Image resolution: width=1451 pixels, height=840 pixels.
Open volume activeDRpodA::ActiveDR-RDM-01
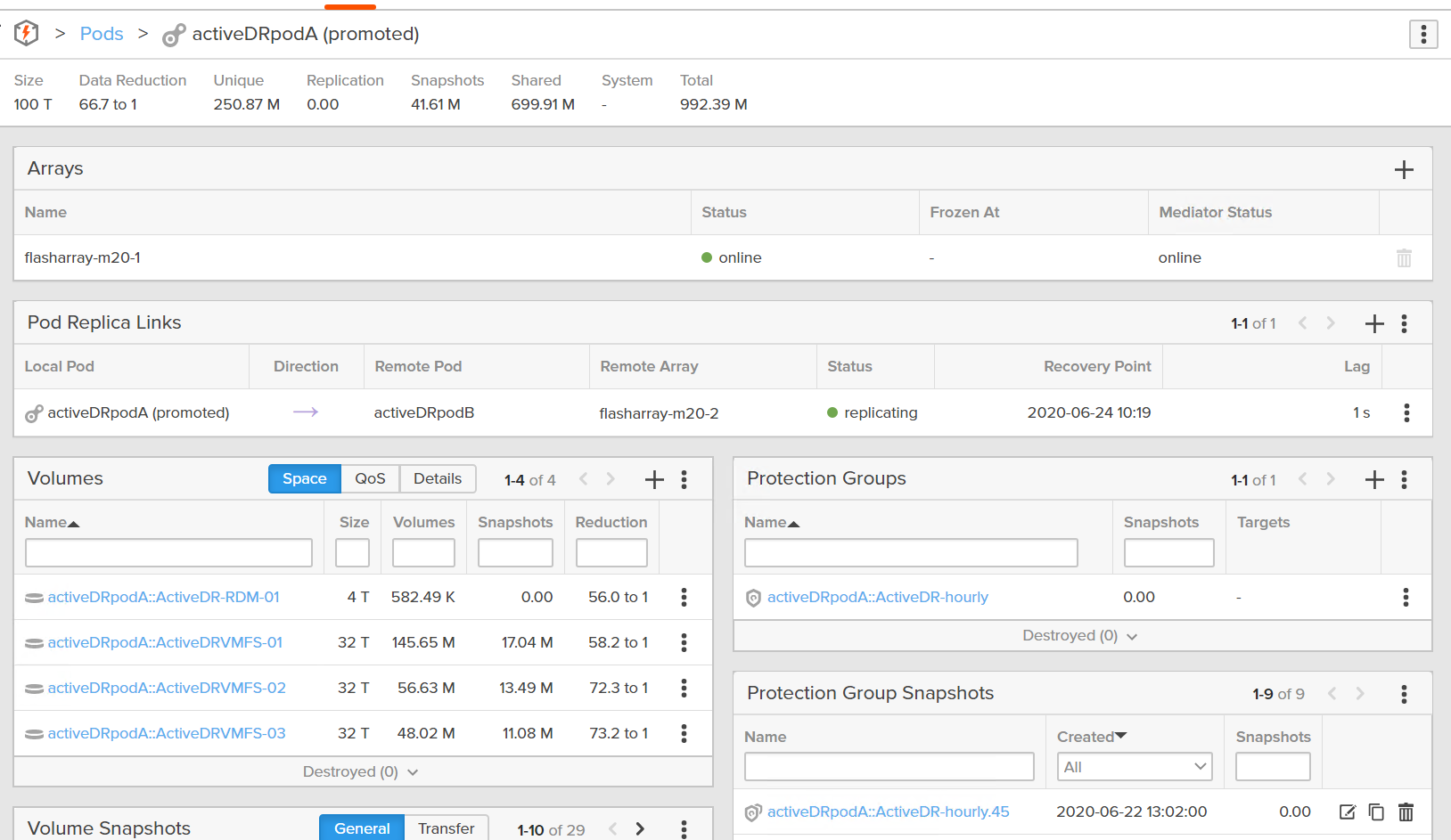pos(164,597)
